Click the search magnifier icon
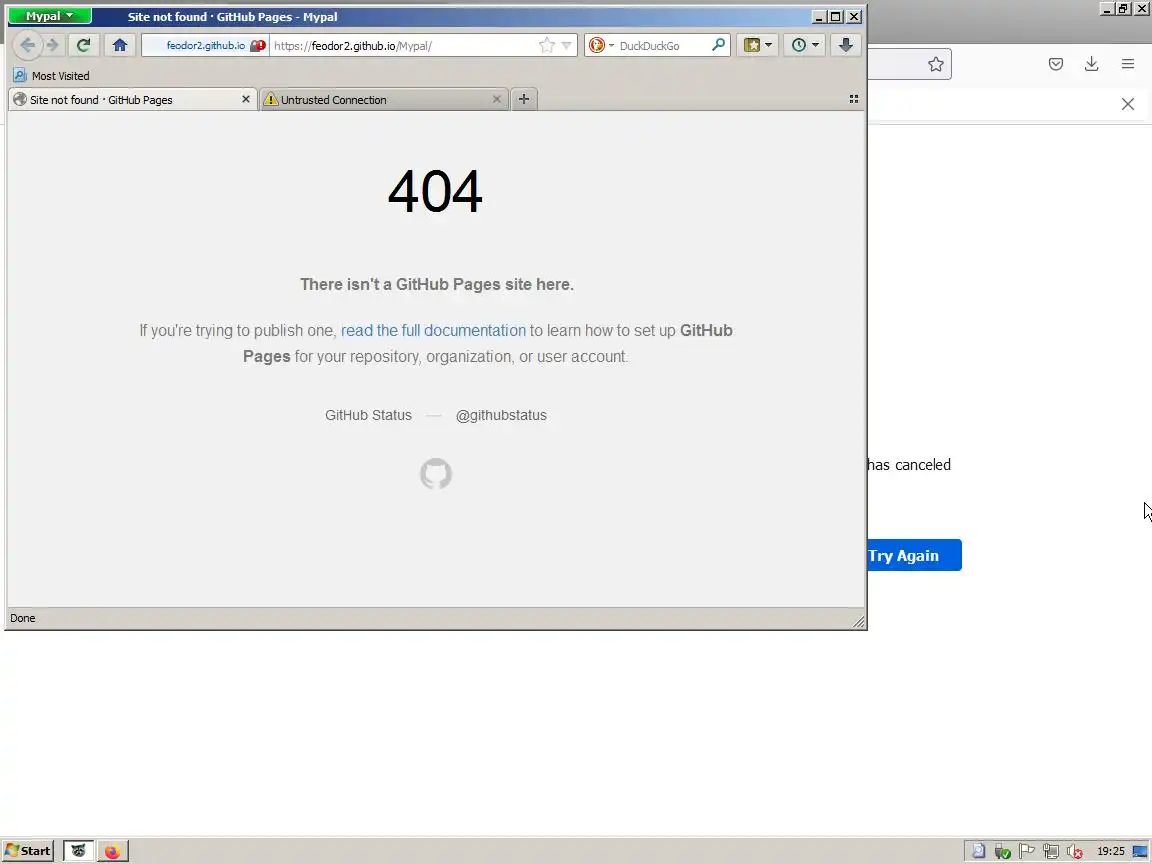Viewport: 1152px width, 864px height. coord(719,46)
